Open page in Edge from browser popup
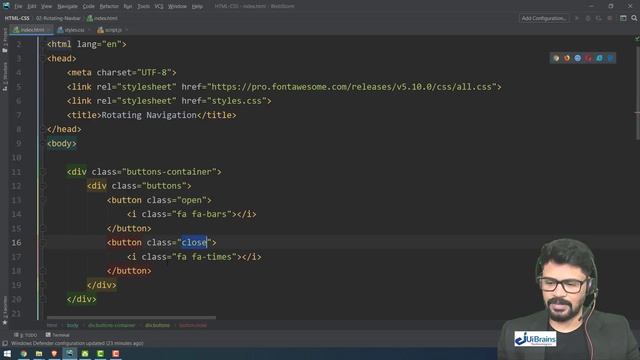Image resolution: width=640 pixels, height=360 pixels. (x=610, y=58)
